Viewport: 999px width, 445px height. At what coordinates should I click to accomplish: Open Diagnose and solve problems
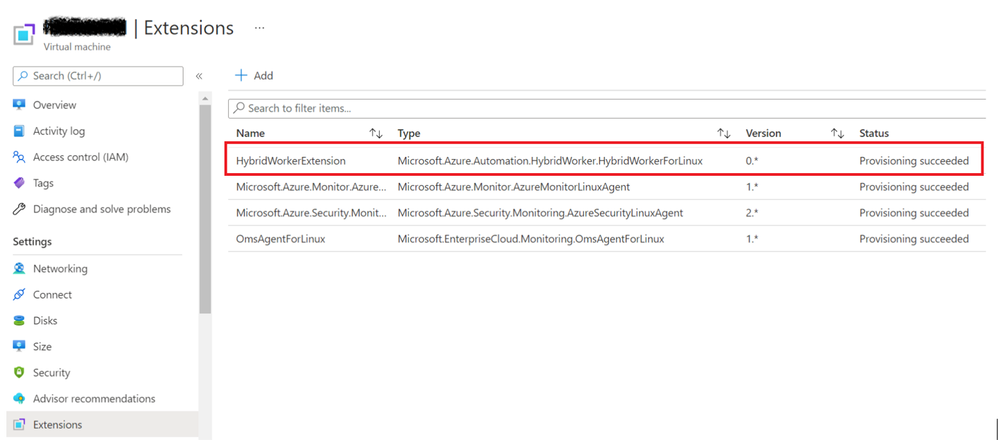[102, 209]
